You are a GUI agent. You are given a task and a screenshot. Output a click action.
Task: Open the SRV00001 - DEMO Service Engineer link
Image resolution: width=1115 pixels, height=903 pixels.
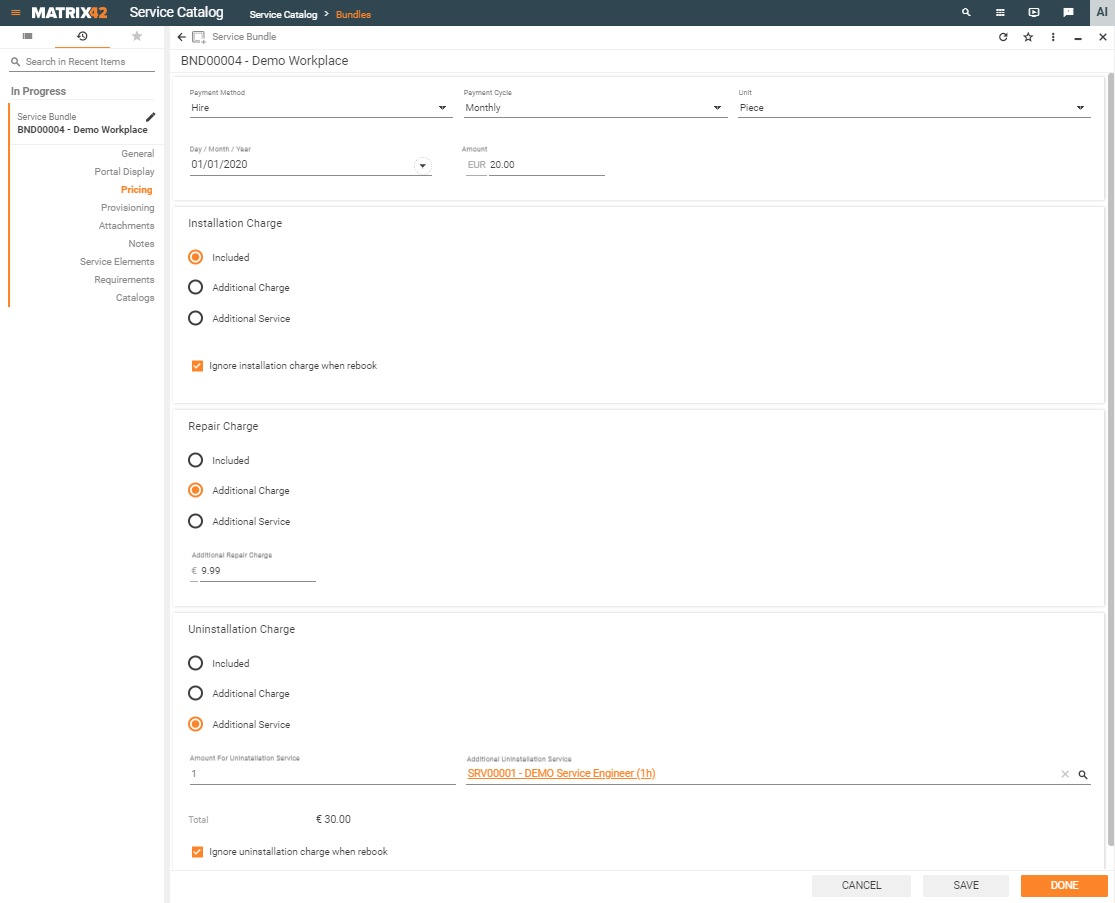coord(561,774)
